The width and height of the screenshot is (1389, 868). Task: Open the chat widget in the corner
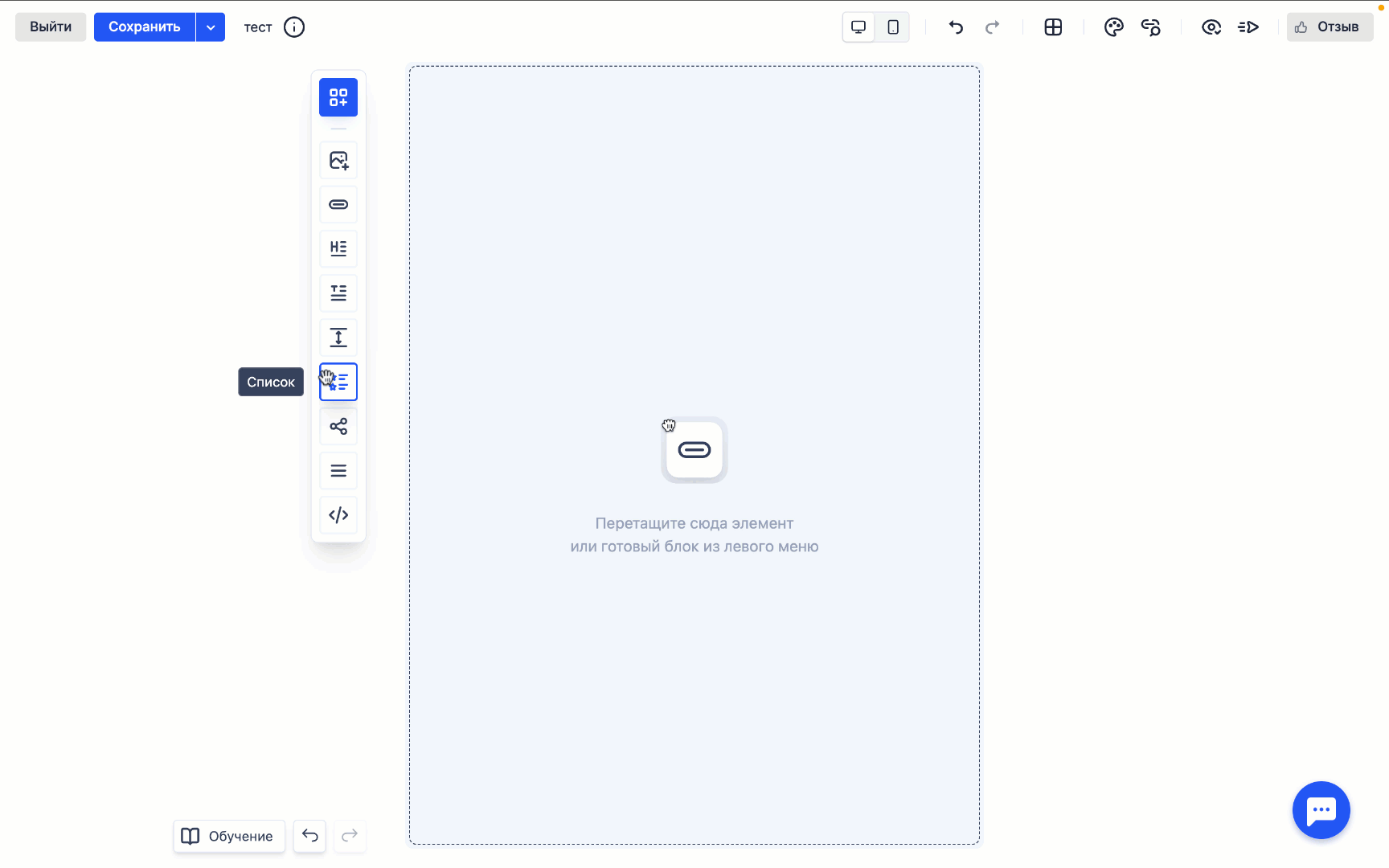point(1321,810)
